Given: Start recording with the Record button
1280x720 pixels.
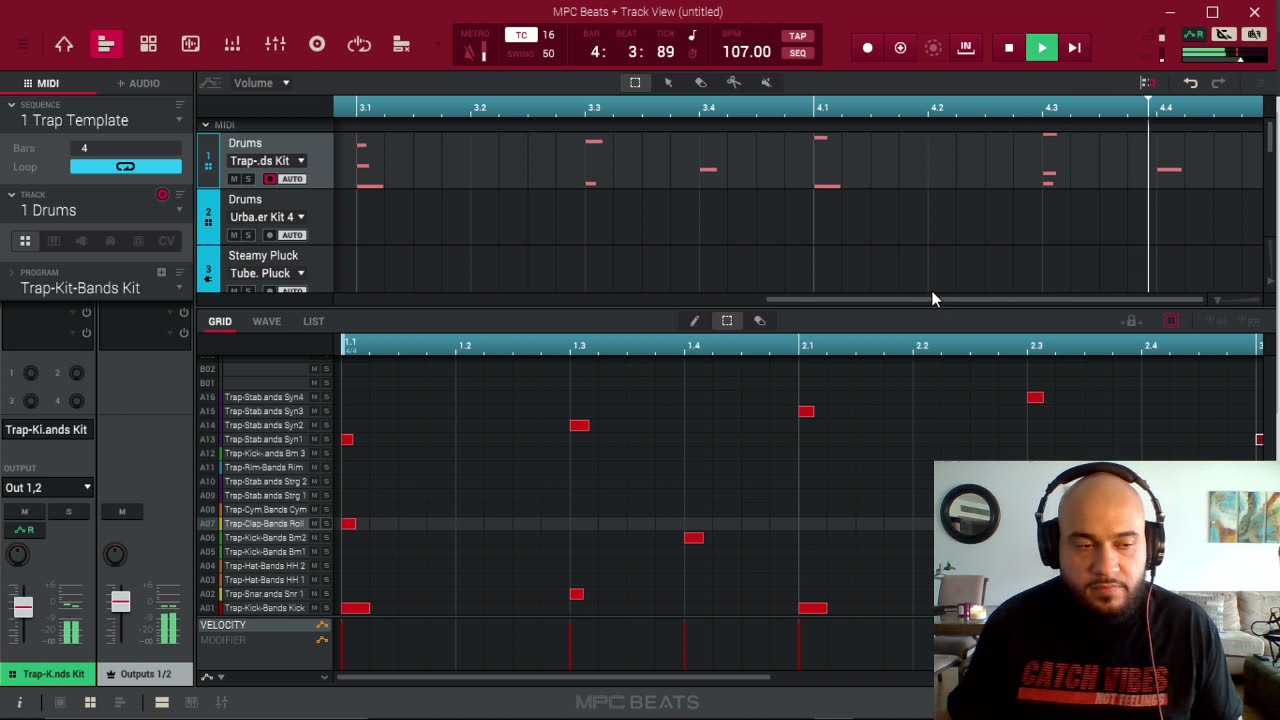Looking at the screenshot, I should coord(867,48).
